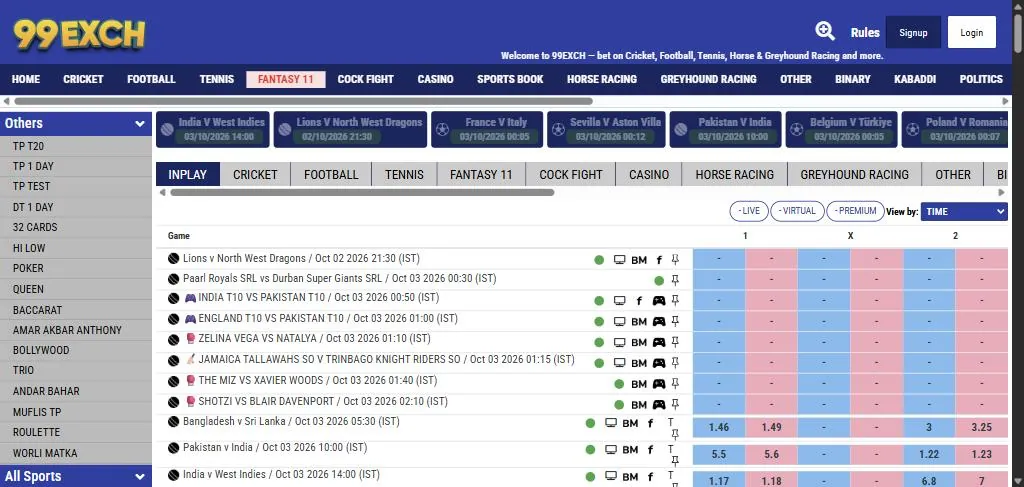Image resolution: width=1024 pixels, height=487 pixels.
Task: Click gamepad icon on England T10 row
Action: point(659,322)
